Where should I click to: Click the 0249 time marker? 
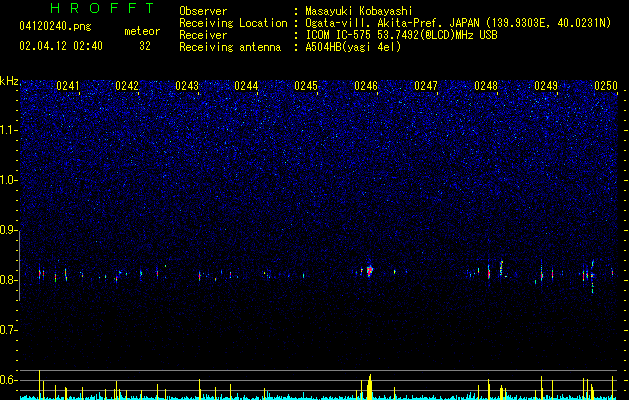click(546, 86)
